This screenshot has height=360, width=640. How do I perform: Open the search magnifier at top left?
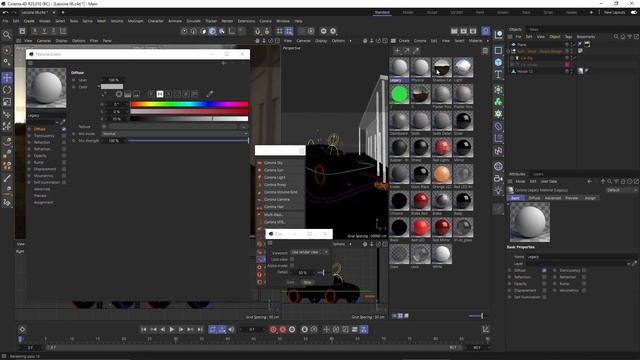7,35
